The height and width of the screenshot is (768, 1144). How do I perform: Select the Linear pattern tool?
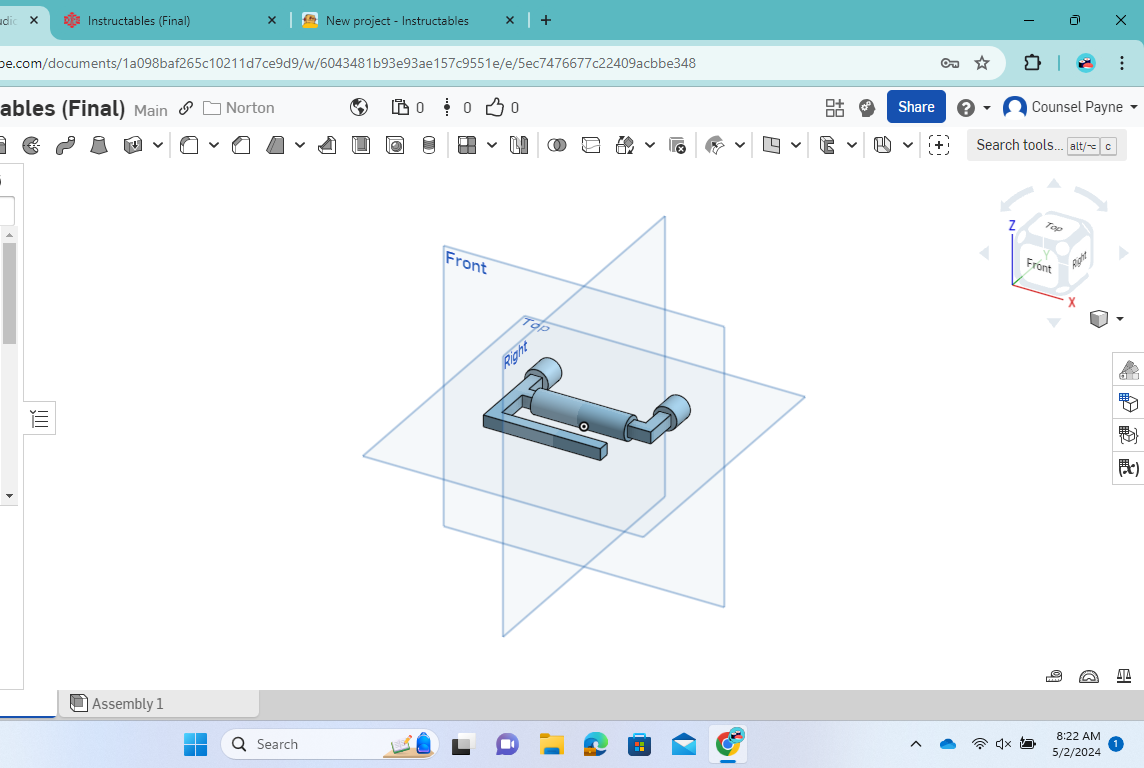click(467, 145)
